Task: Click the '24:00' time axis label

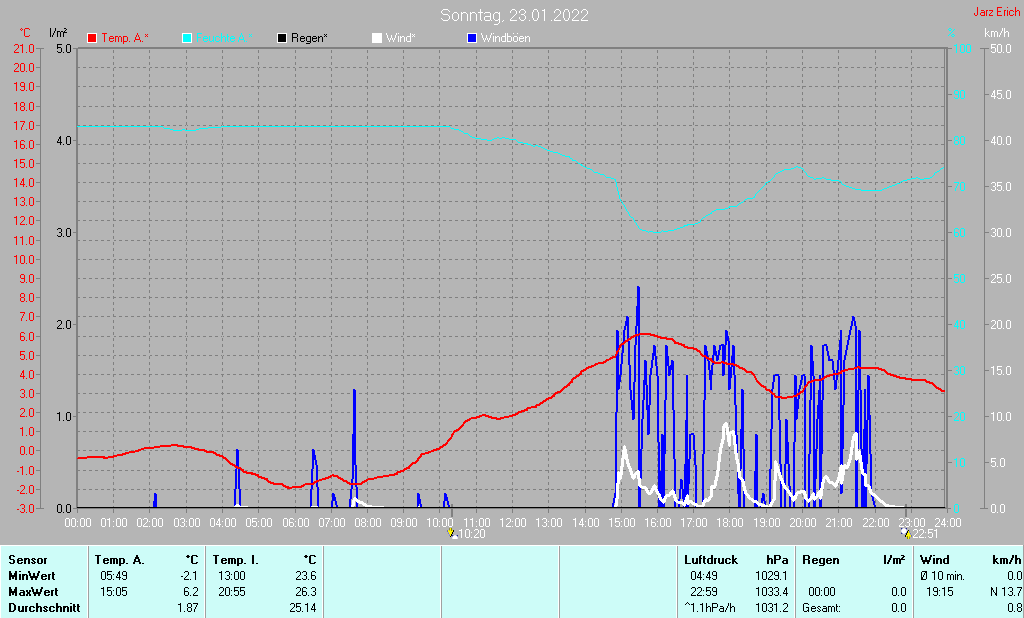Action: tap(948, 523)
